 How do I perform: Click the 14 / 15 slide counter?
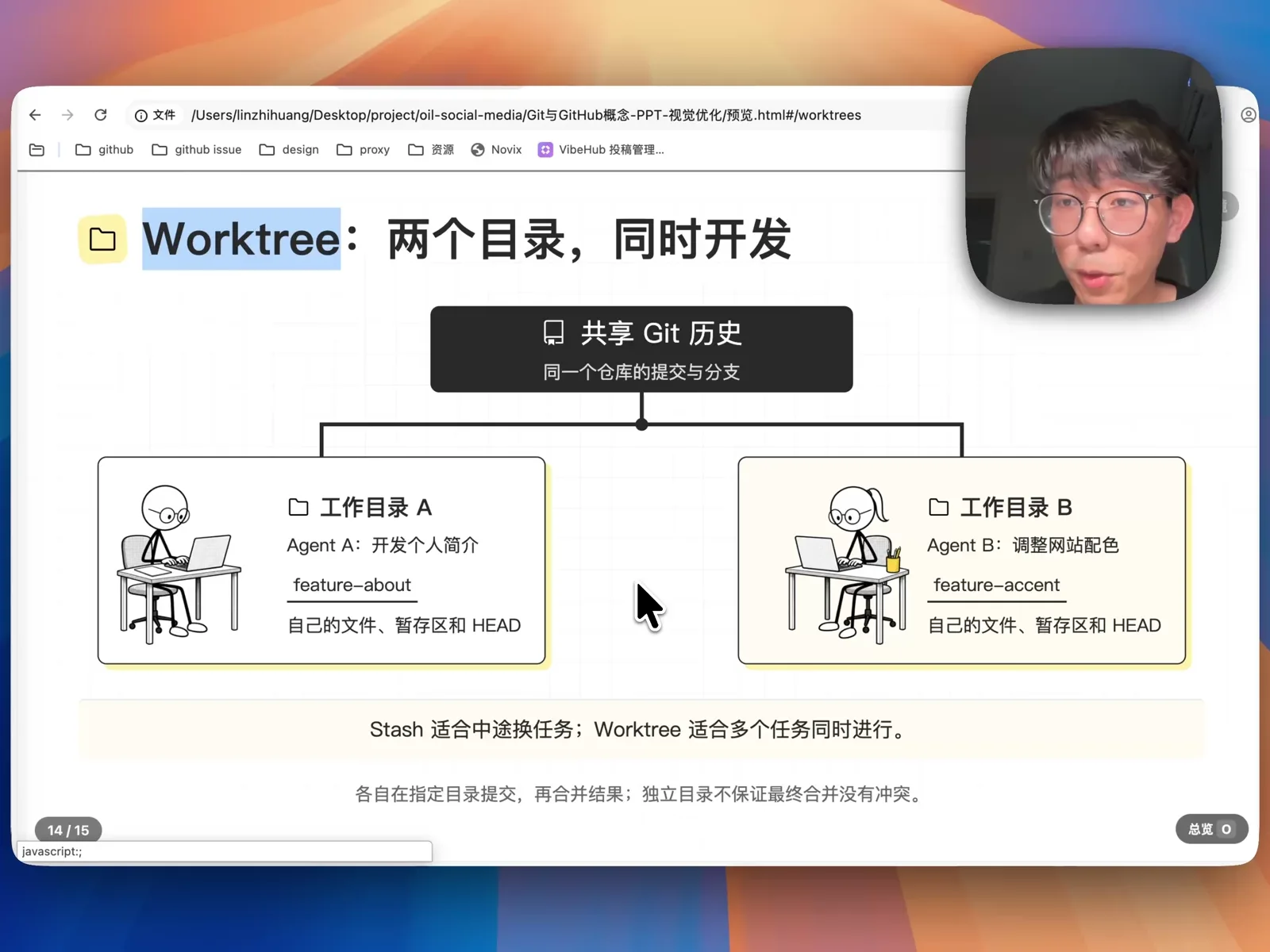click(x=68, y=830)
